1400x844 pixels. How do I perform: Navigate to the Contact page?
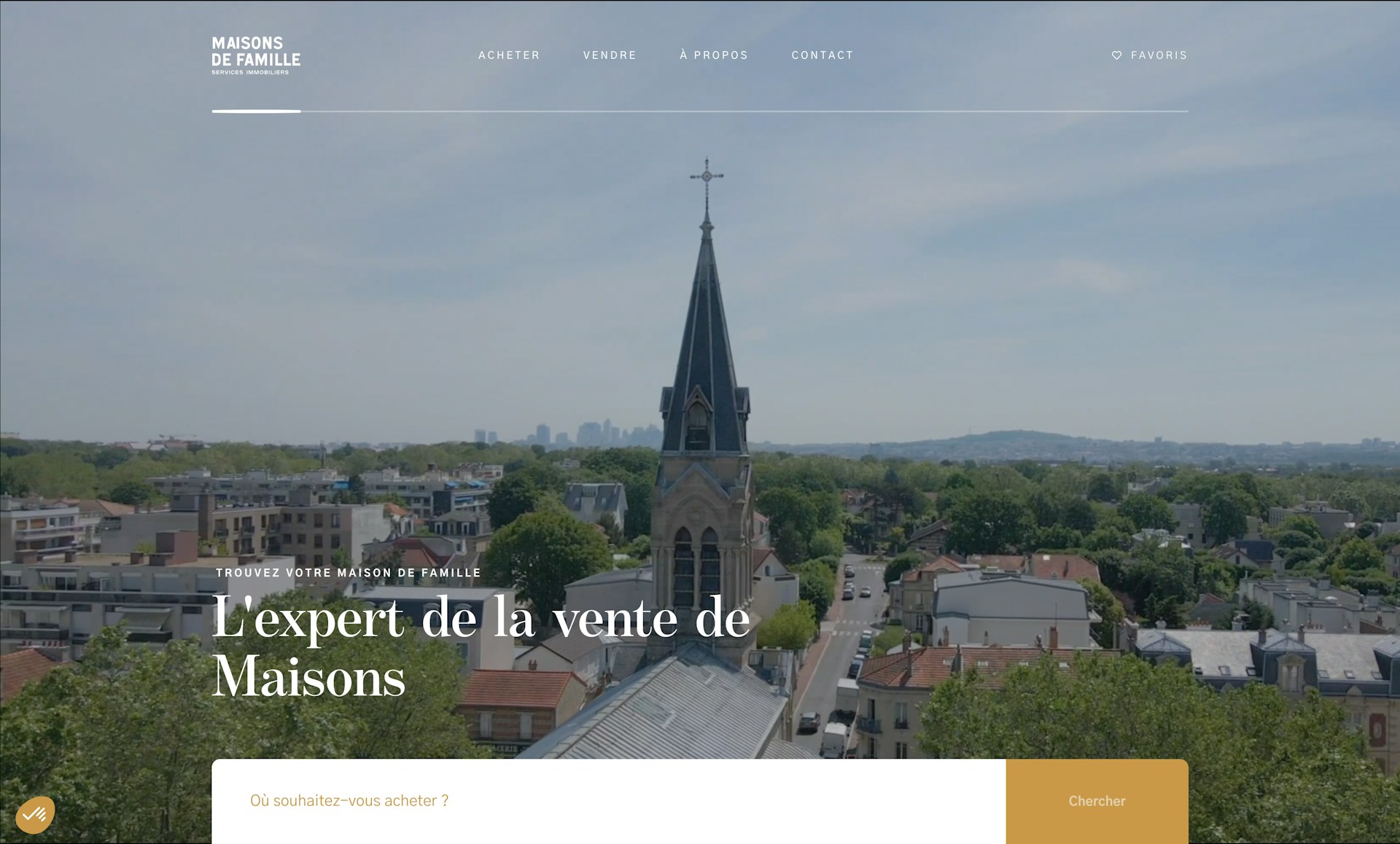822,55
